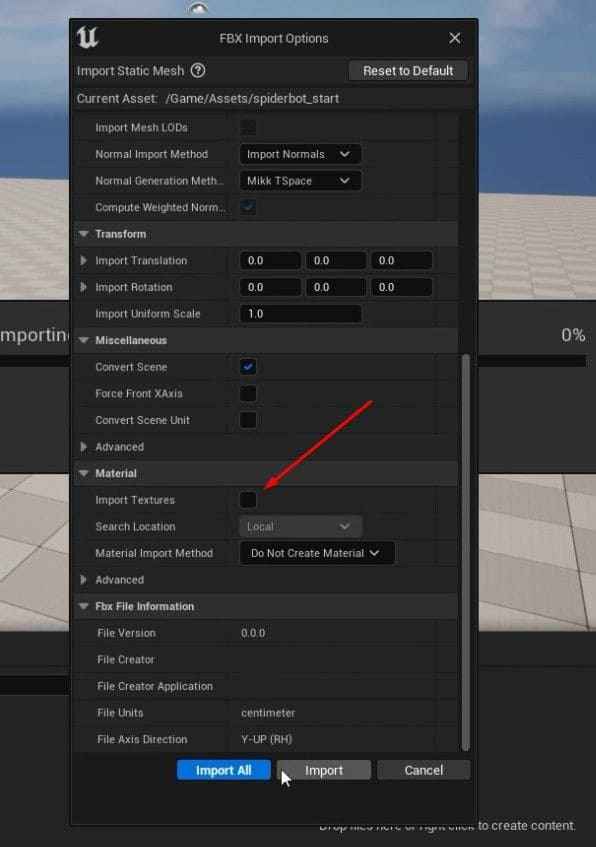Screen dimensions: 596x847
Task: Open Material Import Method dropdown
Action: click(x=317, y=553)
